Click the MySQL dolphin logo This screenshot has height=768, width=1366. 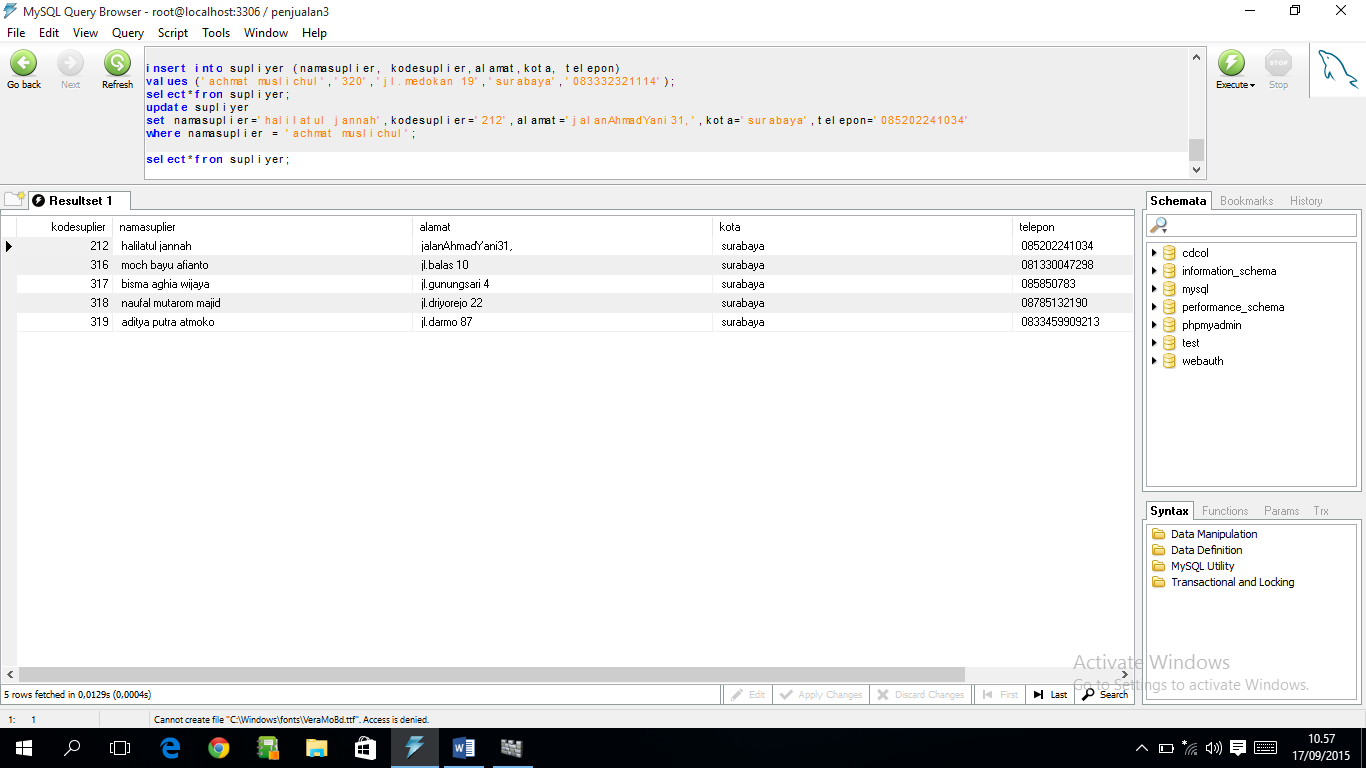[x=1337, y=70]
